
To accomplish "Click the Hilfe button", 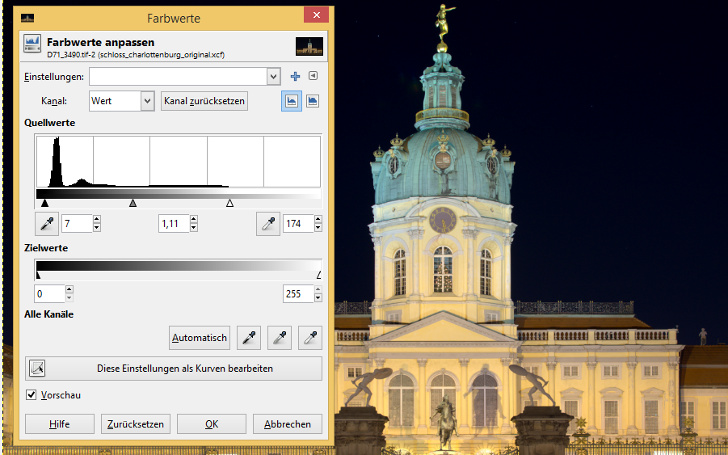I will pyautogui.click(x=60, y=424).
